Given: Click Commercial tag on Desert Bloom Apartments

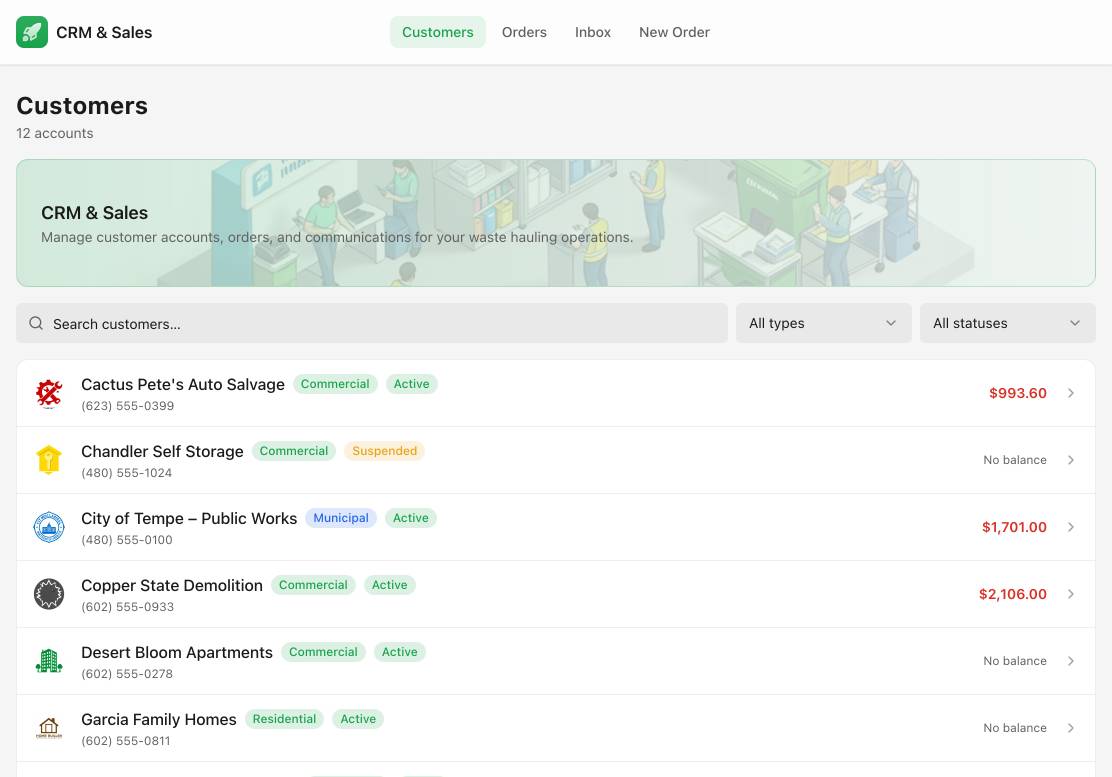Looking at the screenshot, I should tap(323, 652).
